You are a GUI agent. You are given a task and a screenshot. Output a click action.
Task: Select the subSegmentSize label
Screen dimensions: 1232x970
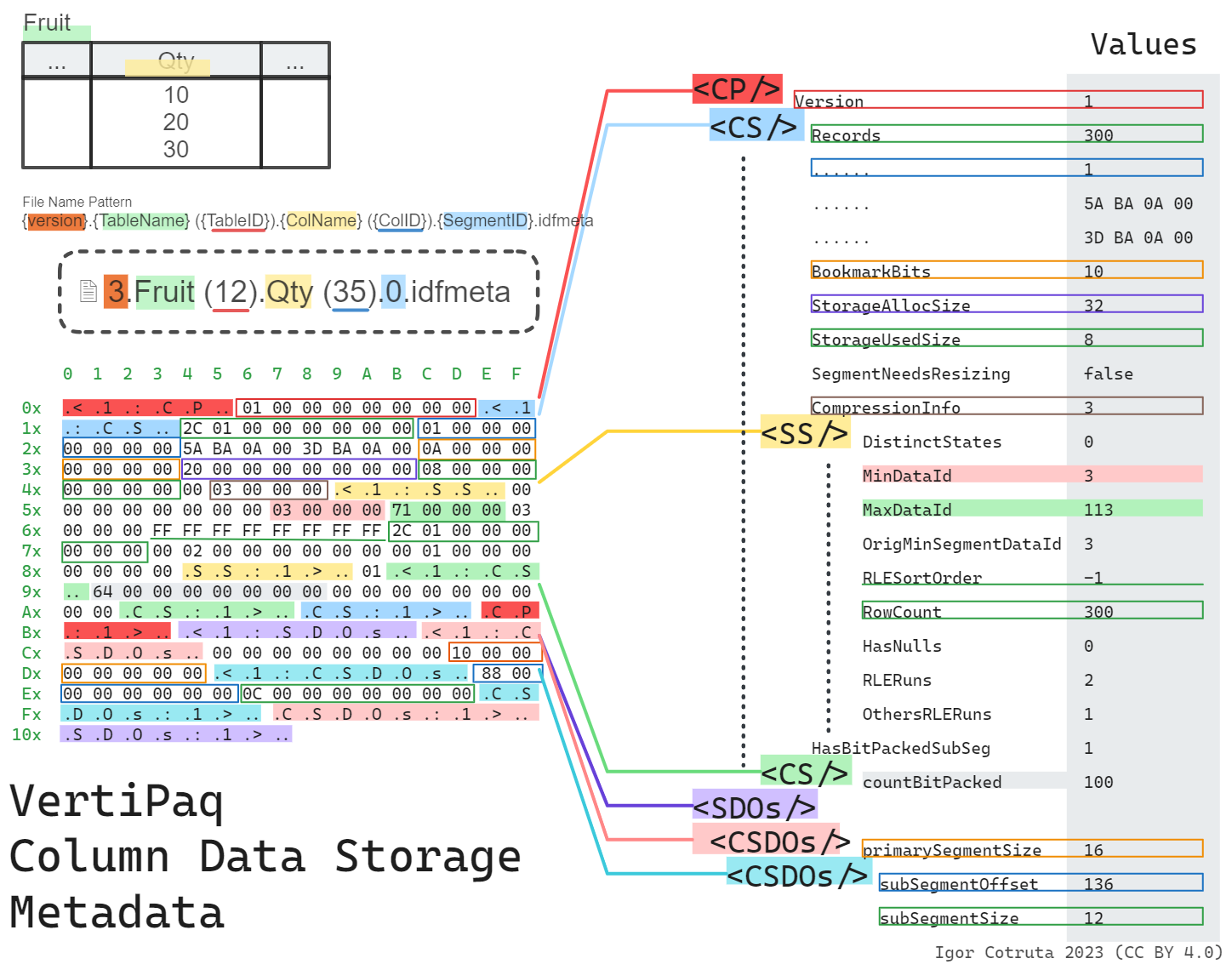950,918
